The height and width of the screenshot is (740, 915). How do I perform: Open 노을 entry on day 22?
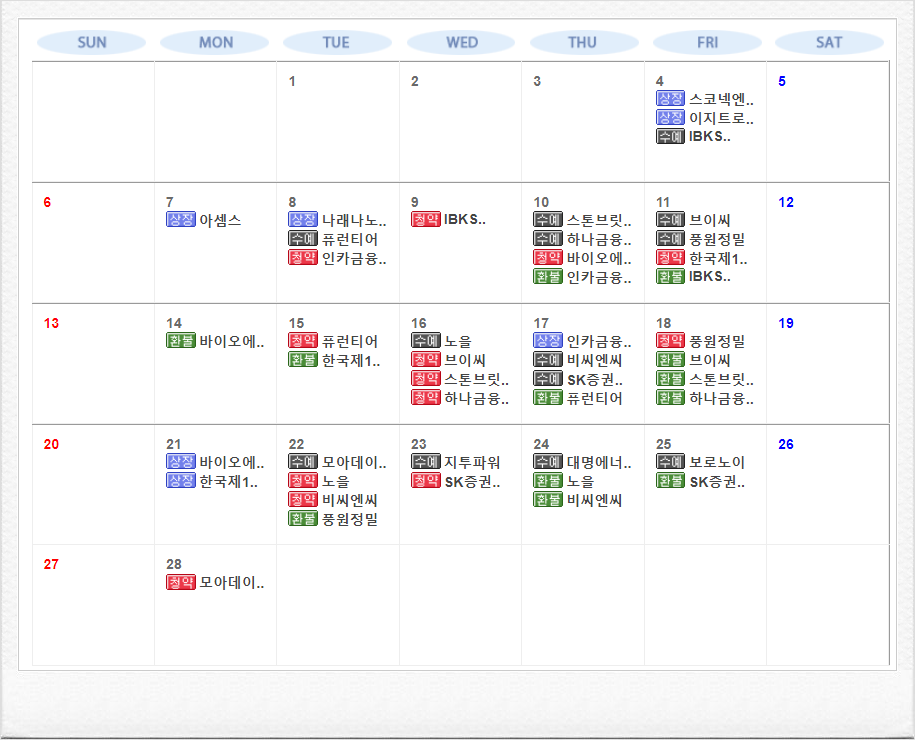pyautogui.click(x=336, y=481)
